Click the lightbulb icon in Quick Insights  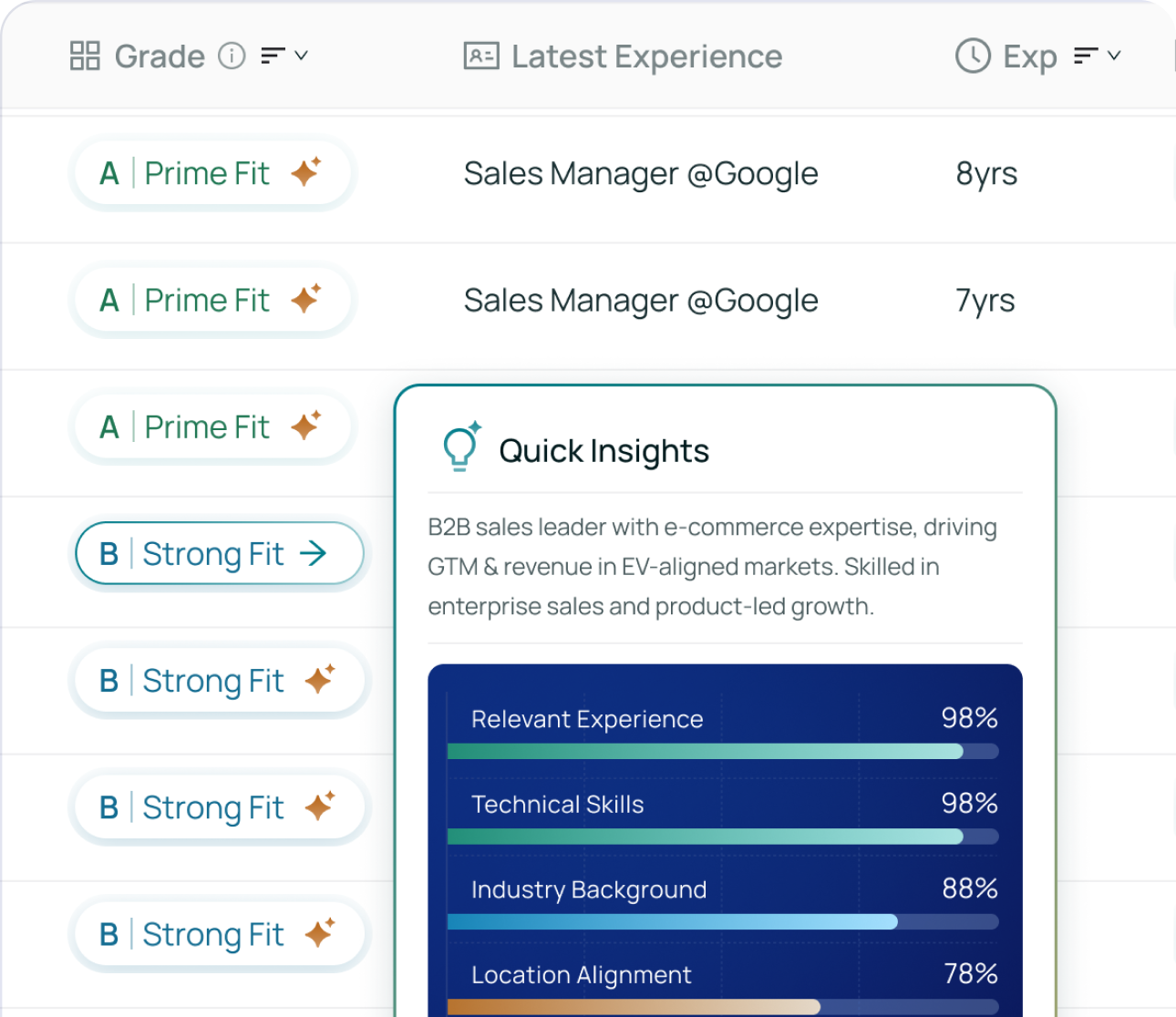click(x=459, y=447)
